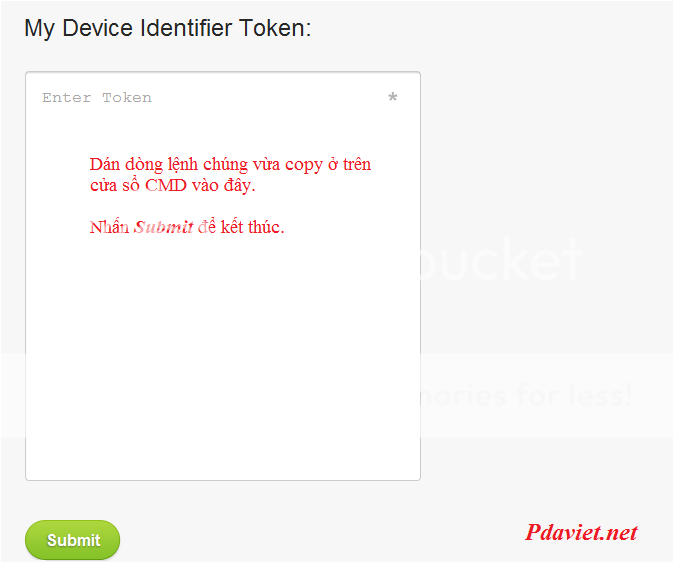Viewport: 674px width, 563px height.
Task: Click the 'My Device Identifier Token:' heading
Action: pos(168,28)
